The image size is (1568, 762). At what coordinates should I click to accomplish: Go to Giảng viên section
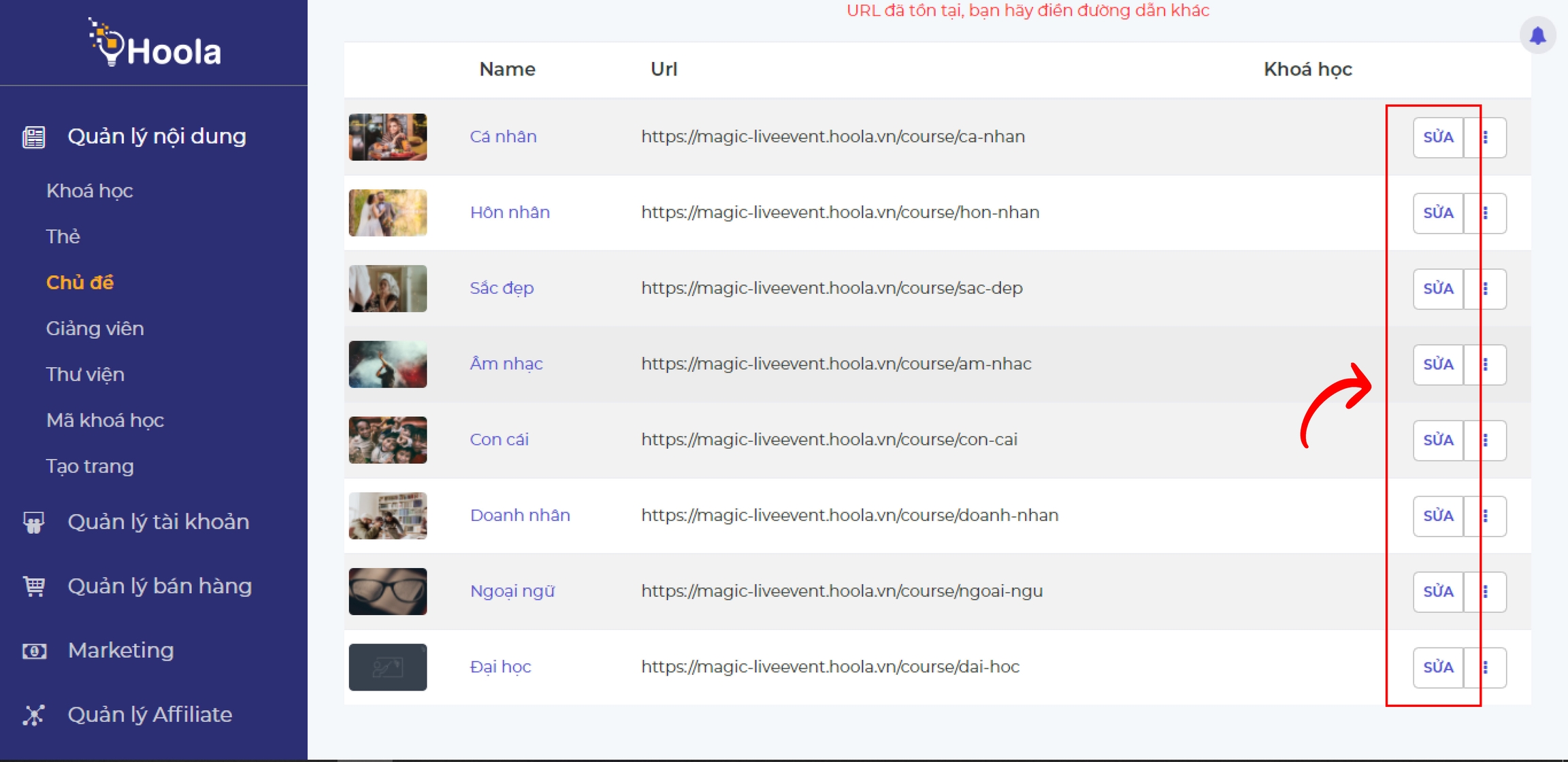[95, 328]
